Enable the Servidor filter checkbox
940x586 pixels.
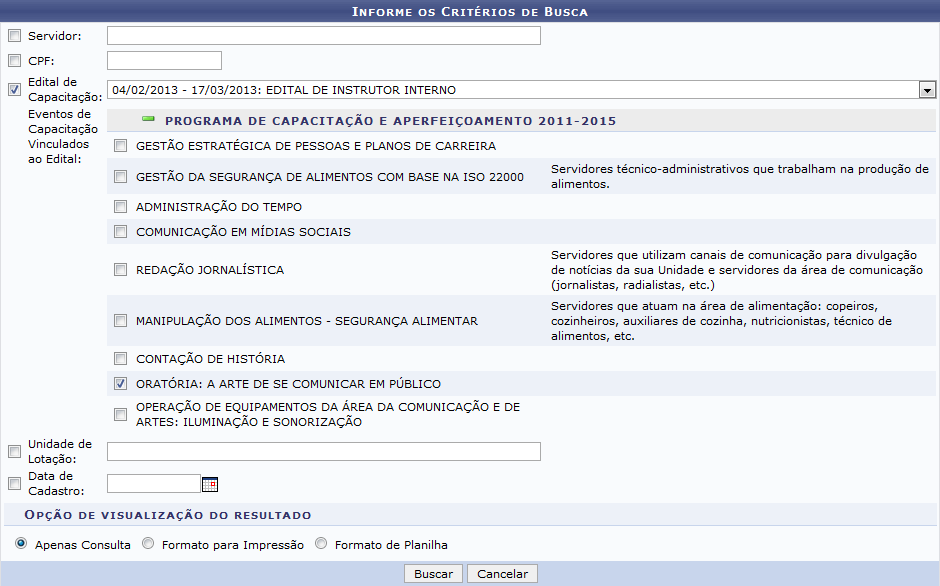click(x=14, y=36)
